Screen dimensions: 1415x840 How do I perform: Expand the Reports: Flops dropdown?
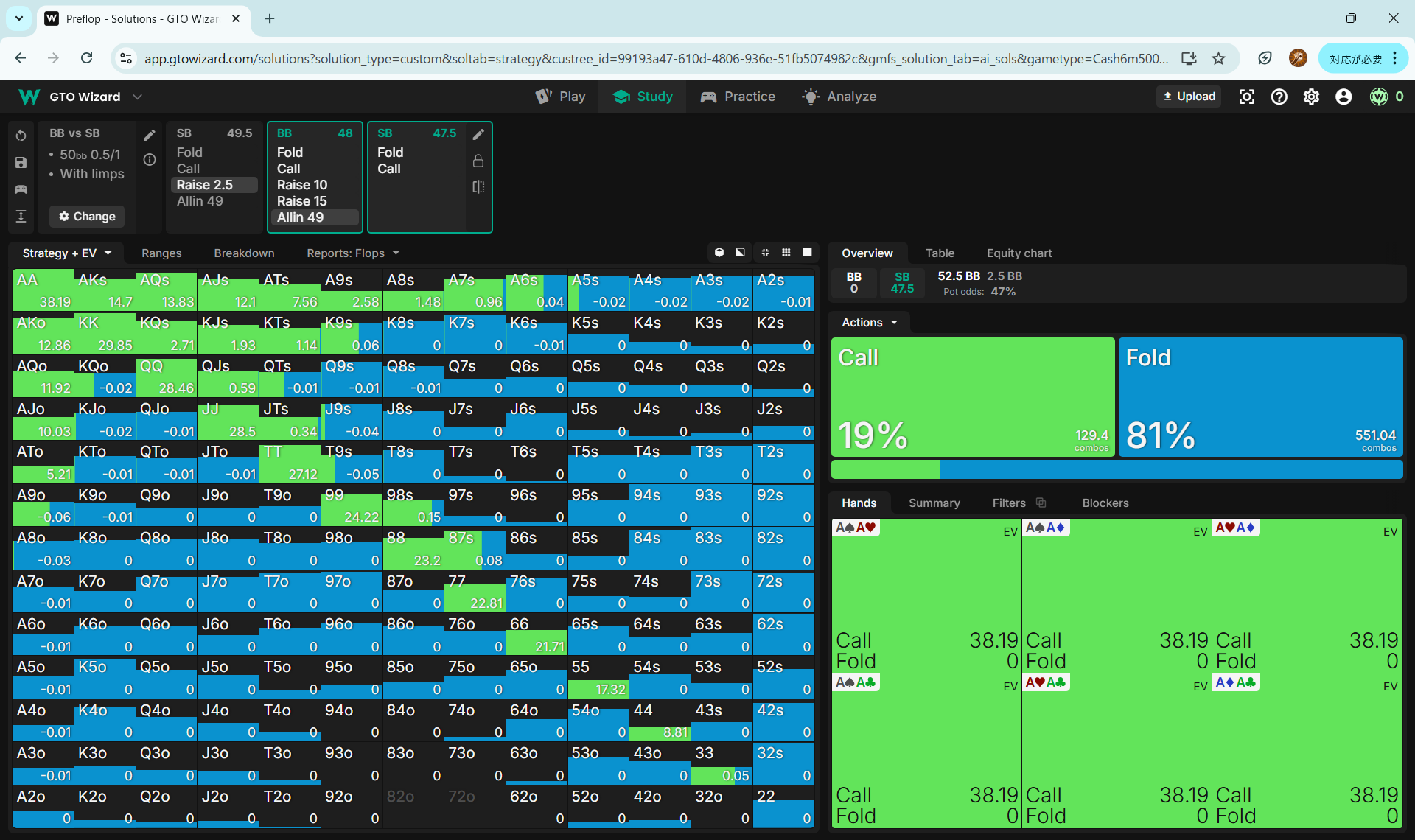point(352,253)
